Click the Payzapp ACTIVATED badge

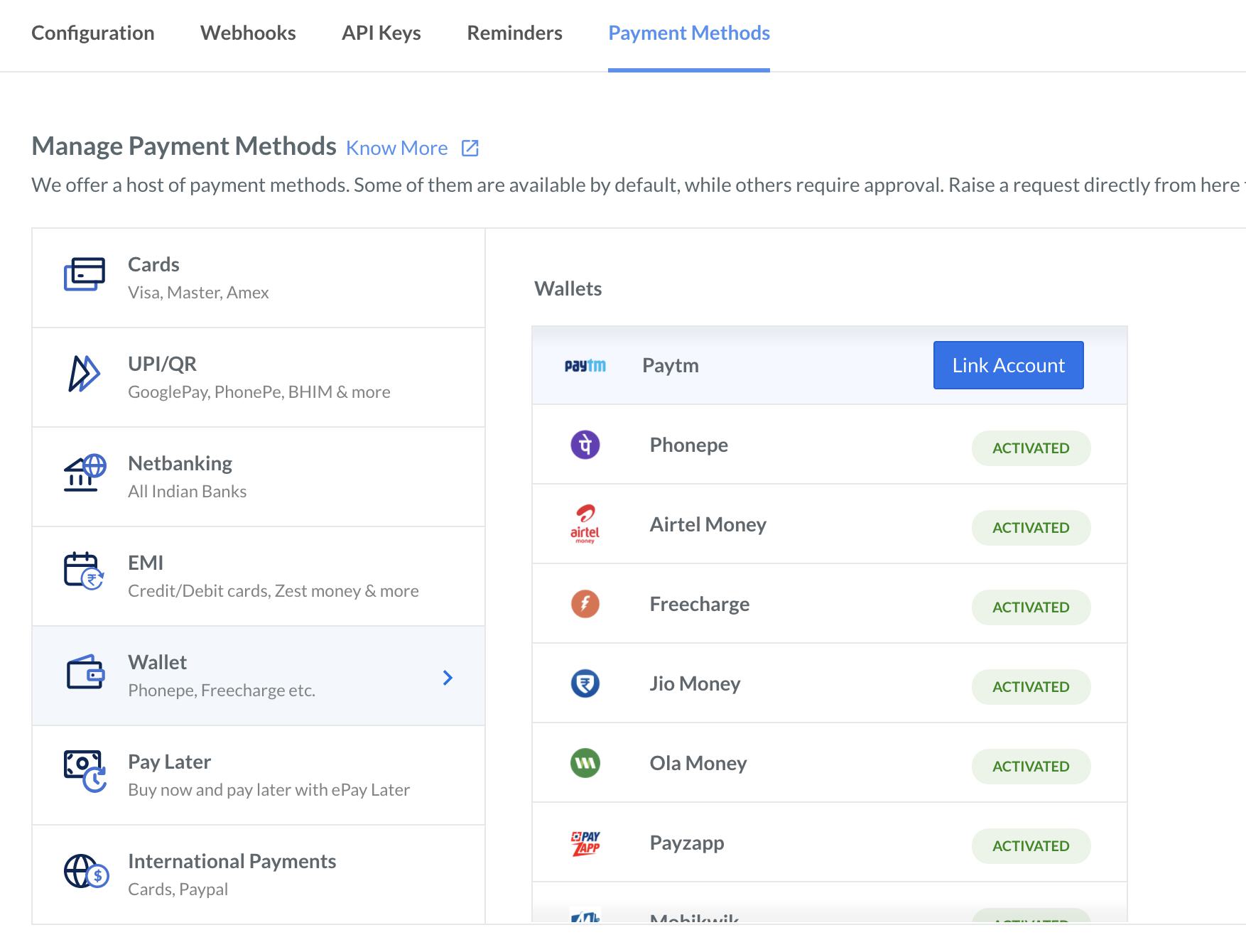[1031, 846]
